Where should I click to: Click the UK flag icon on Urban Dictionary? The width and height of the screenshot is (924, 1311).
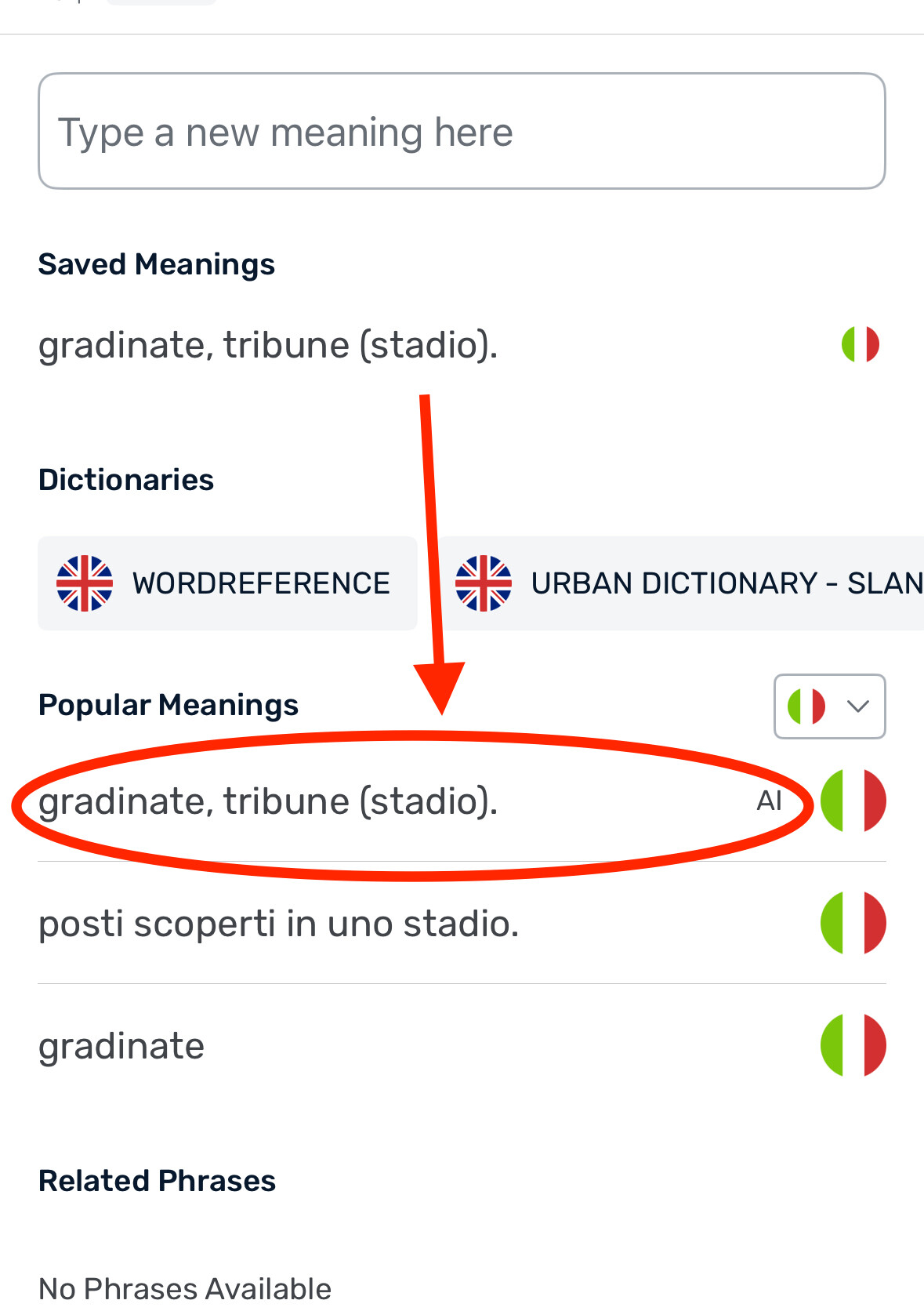(x=484, y=583)
